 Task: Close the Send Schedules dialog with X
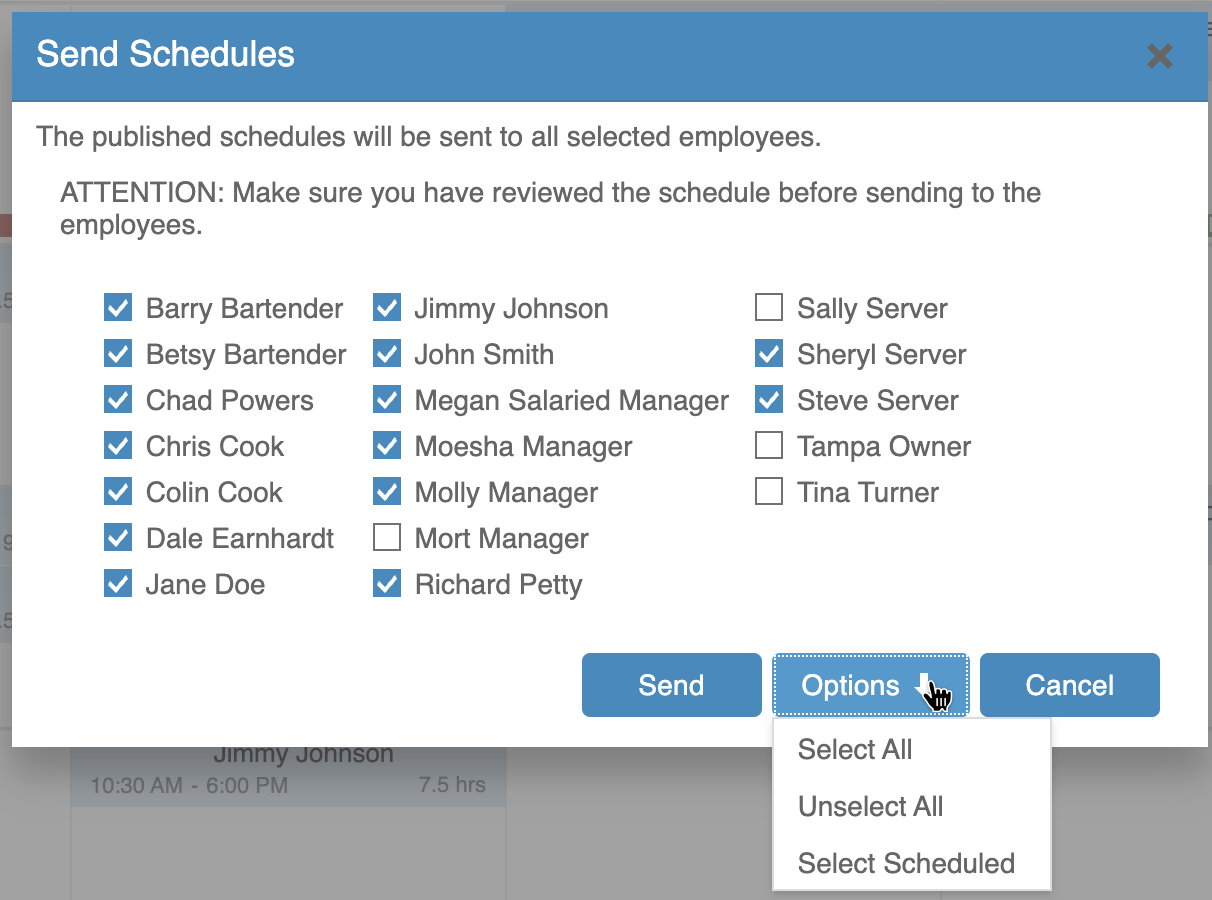[x=1159, y=56]
